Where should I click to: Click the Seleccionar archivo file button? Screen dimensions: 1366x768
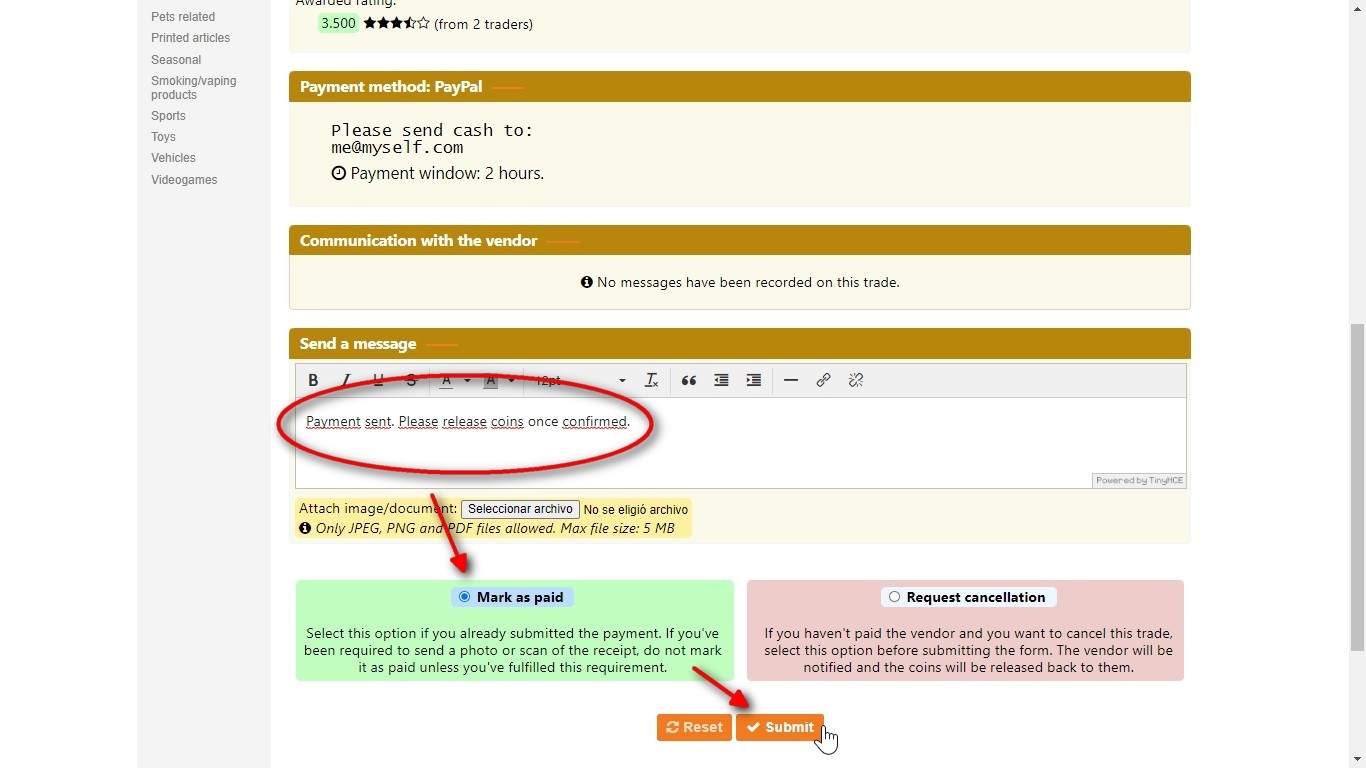(x=520, y=509)
